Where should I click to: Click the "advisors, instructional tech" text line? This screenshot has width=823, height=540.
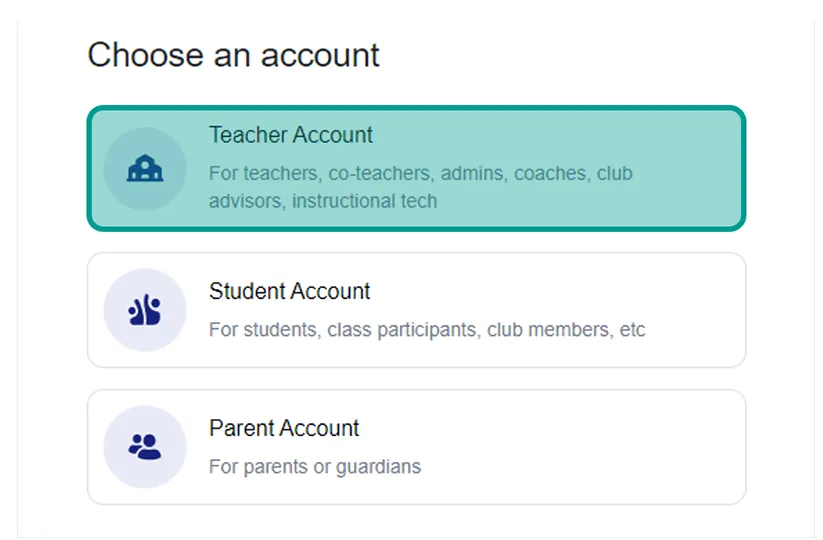pos(323,201)
